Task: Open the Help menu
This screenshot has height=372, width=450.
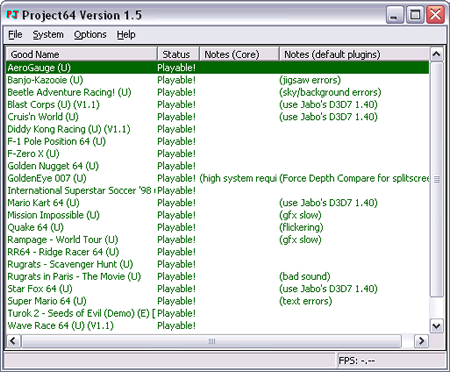Action: click(126, 35)
